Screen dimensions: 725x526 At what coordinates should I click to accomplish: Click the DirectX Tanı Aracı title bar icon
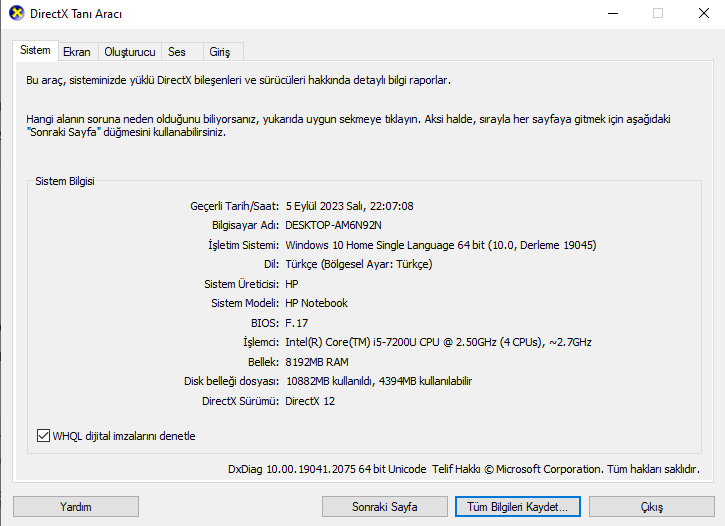16,13
